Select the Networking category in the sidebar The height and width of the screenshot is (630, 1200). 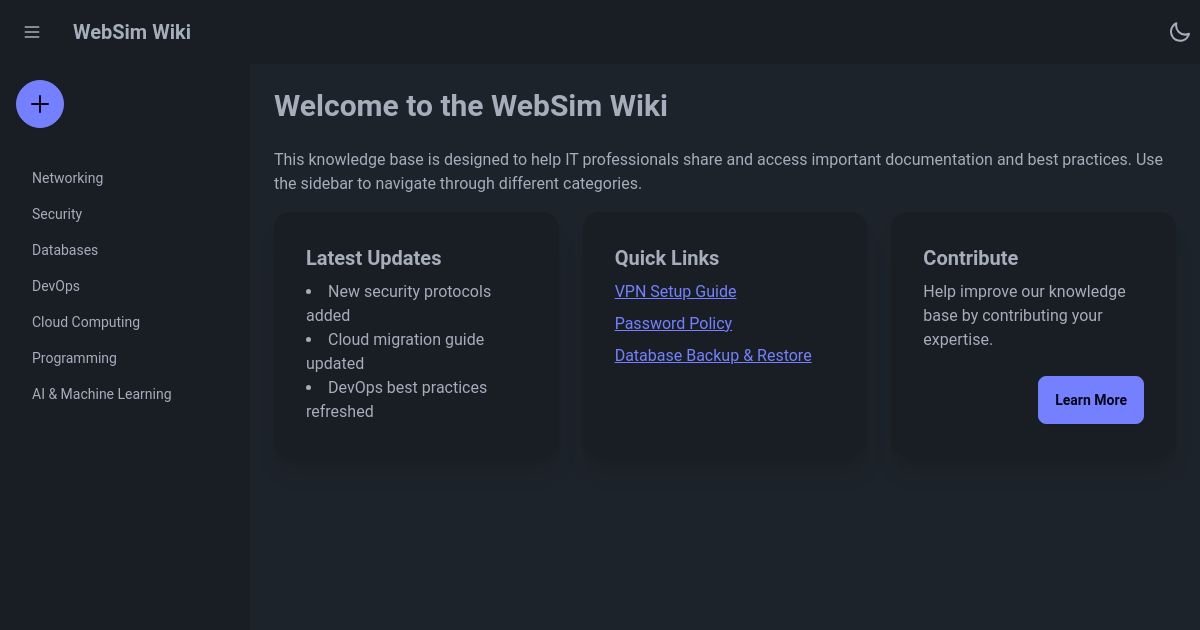tap(67, 178)
